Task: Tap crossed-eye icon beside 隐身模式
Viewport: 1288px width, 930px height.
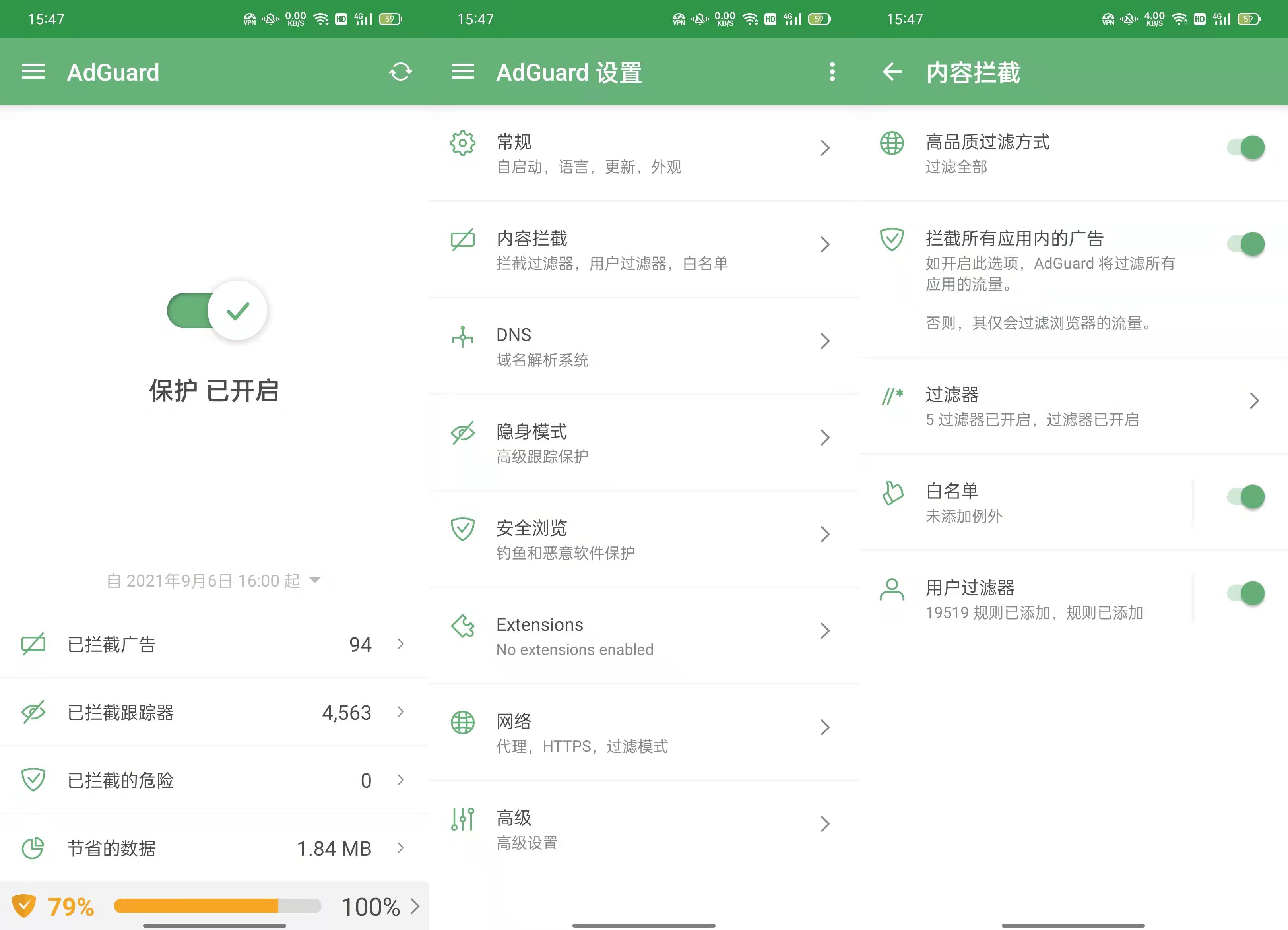Action: (462, 433)
